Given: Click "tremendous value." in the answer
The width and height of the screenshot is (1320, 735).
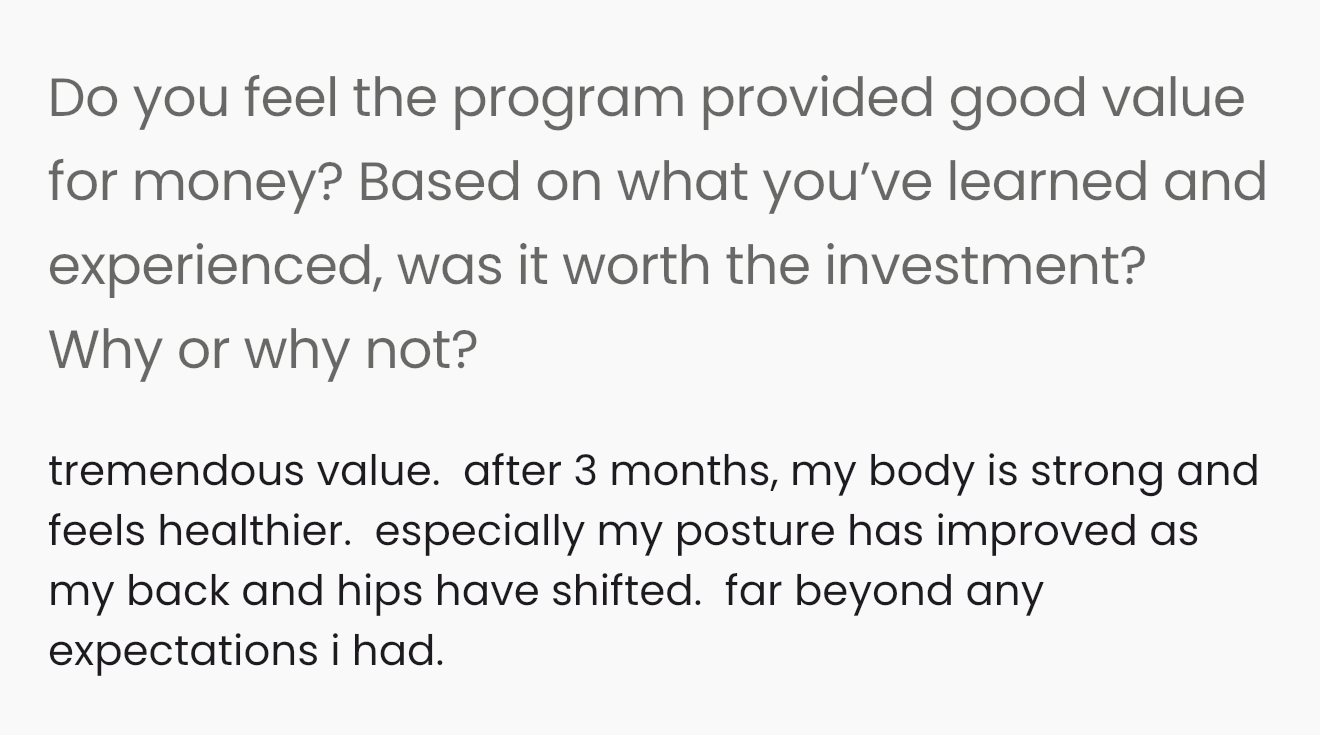Looking at the screenshot, I should [x=243, y=471].
